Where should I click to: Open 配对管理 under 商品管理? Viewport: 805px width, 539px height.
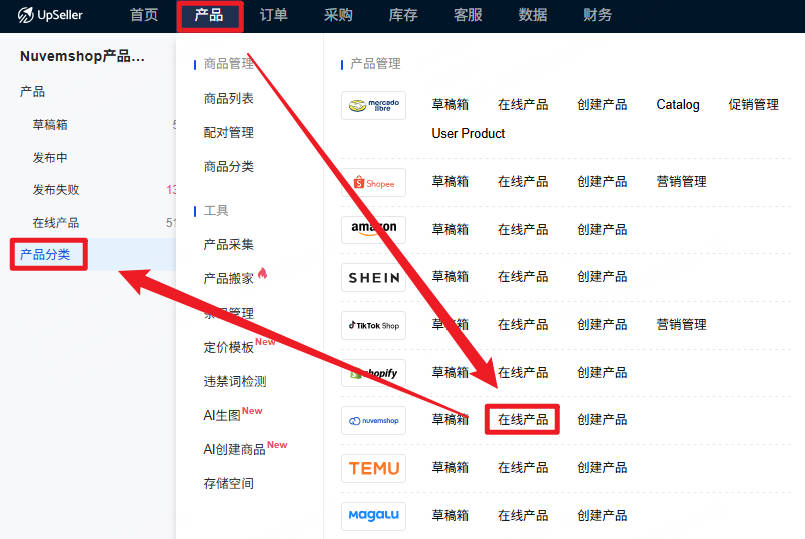click(228, 132)
